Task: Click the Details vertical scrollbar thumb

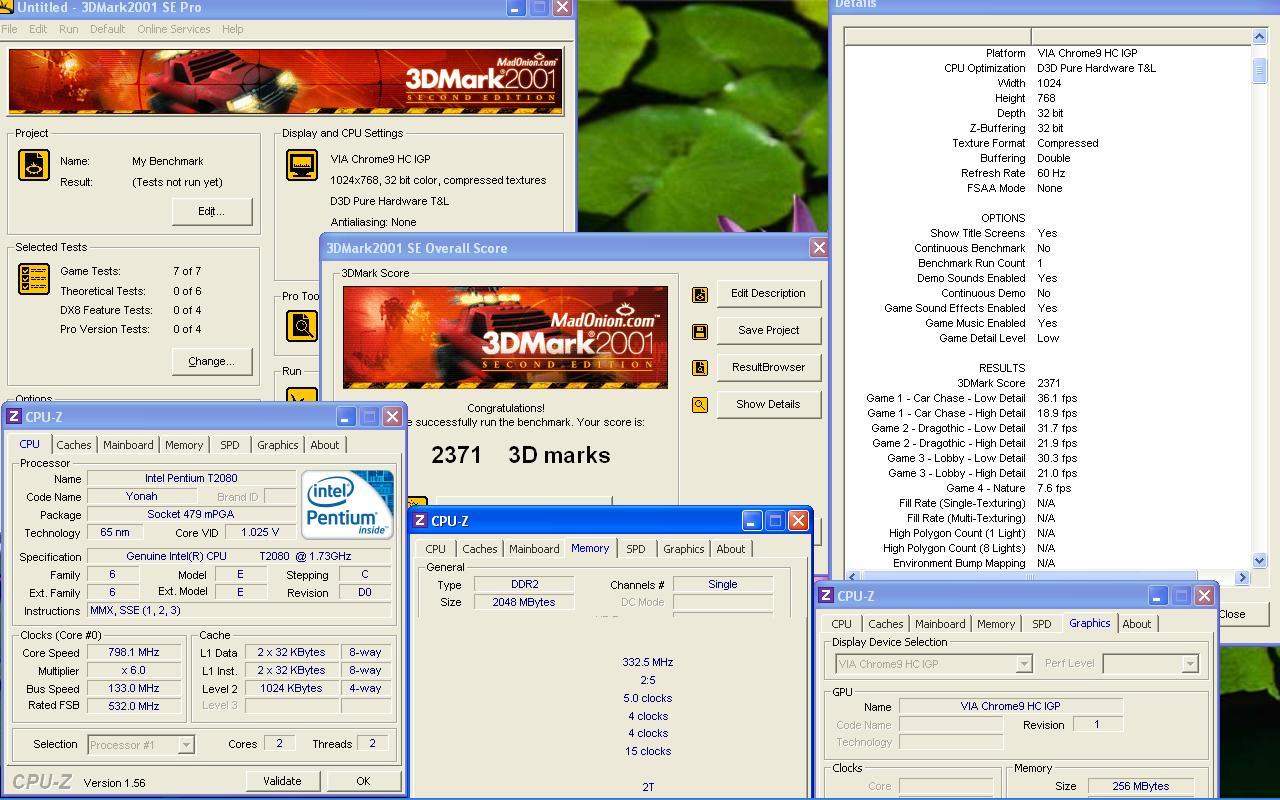Action: point(1259,71)
